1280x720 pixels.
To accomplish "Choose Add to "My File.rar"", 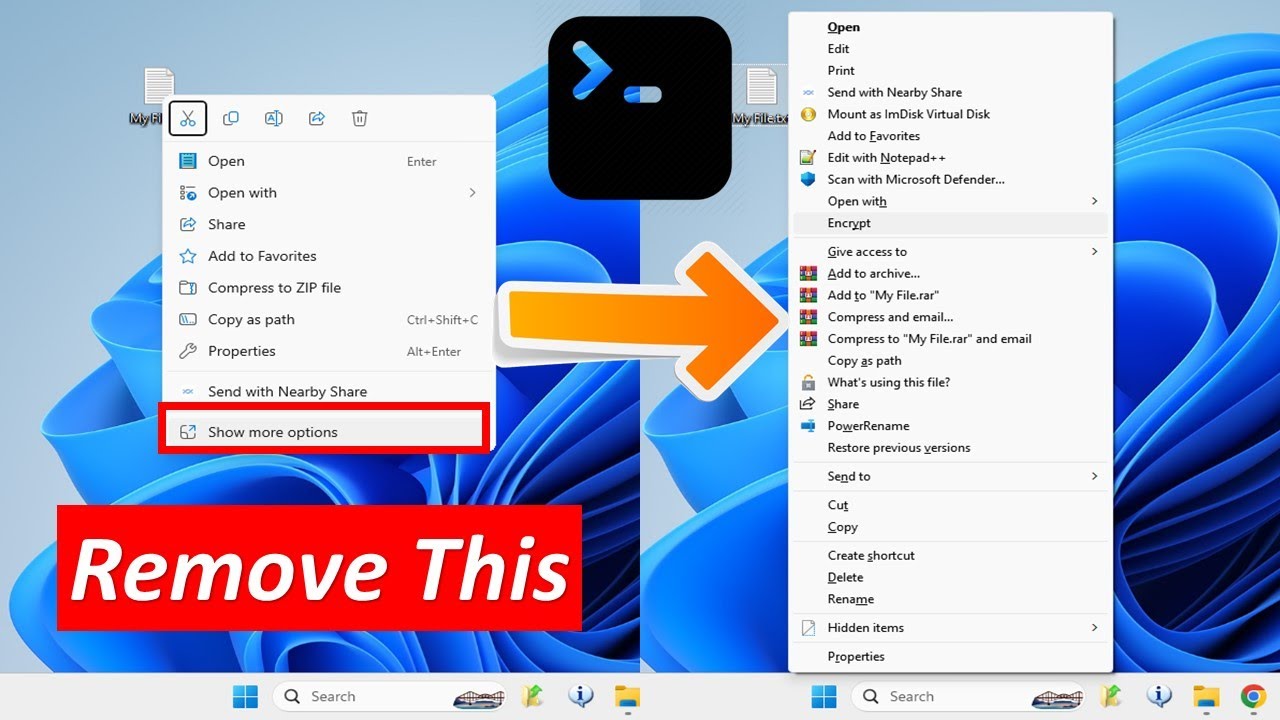I will tap(950, 296).
